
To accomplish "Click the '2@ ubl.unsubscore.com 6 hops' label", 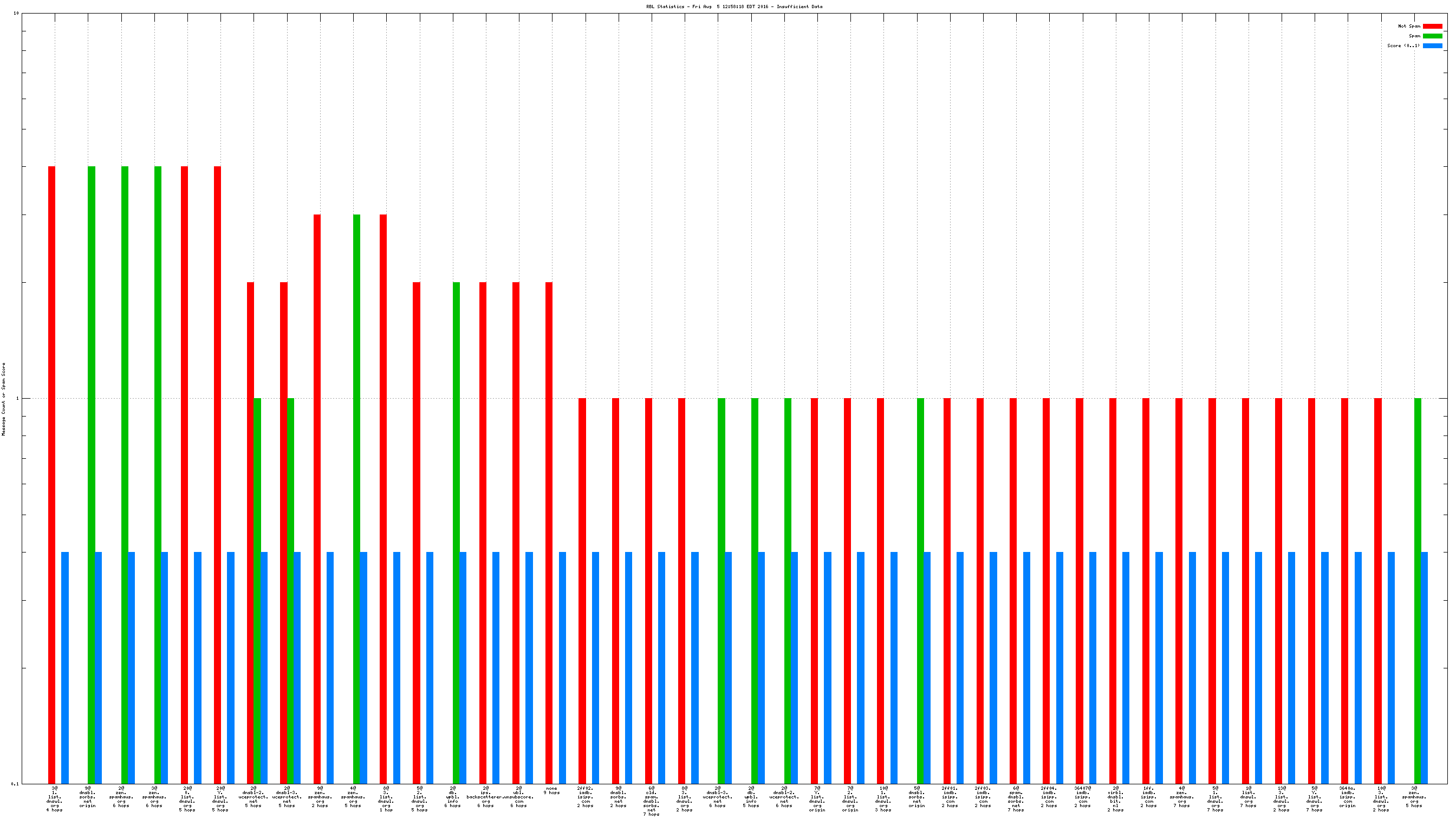I will coord(518,797).
